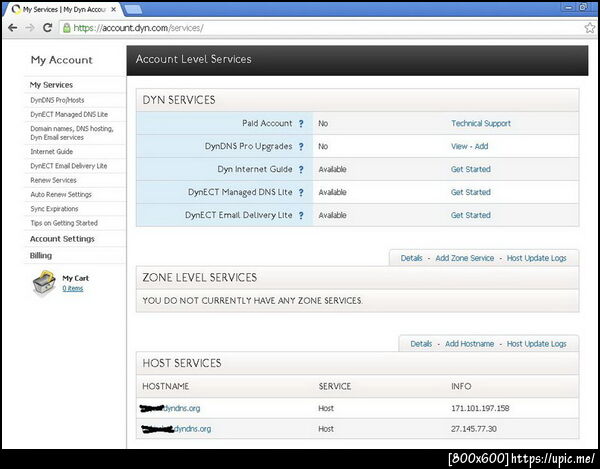
Task: Click the Add Zone Service link
Action: tap(465, 258)
